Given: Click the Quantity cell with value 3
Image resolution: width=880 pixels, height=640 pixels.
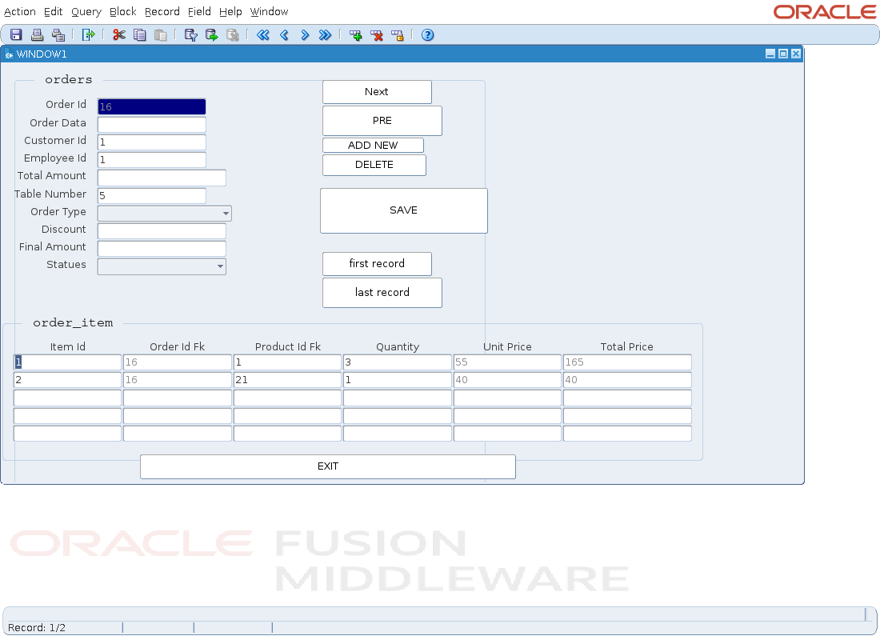Looking at the screenshot, I should click(x=397, y=362).
